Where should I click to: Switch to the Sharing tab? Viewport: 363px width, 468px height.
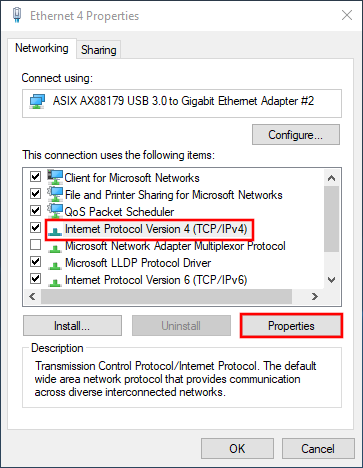pyautogui.click(x=99, y=50)
